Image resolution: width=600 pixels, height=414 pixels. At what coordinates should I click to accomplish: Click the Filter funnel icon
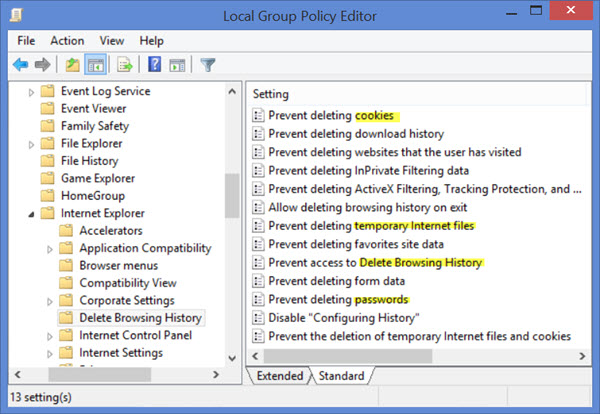point(208,65)
